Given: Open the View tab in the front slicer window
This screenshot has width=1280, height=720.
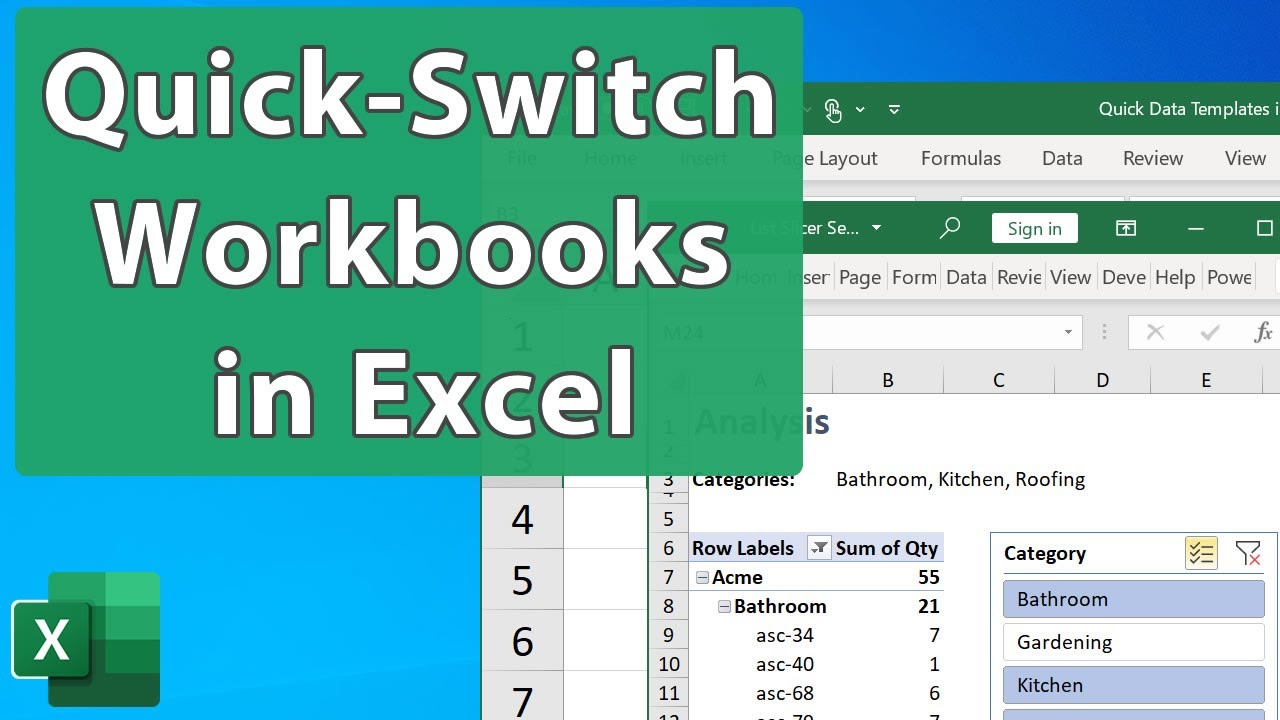Looking at the screenshot, I should pyautogui.click(x=1070, y=277).
